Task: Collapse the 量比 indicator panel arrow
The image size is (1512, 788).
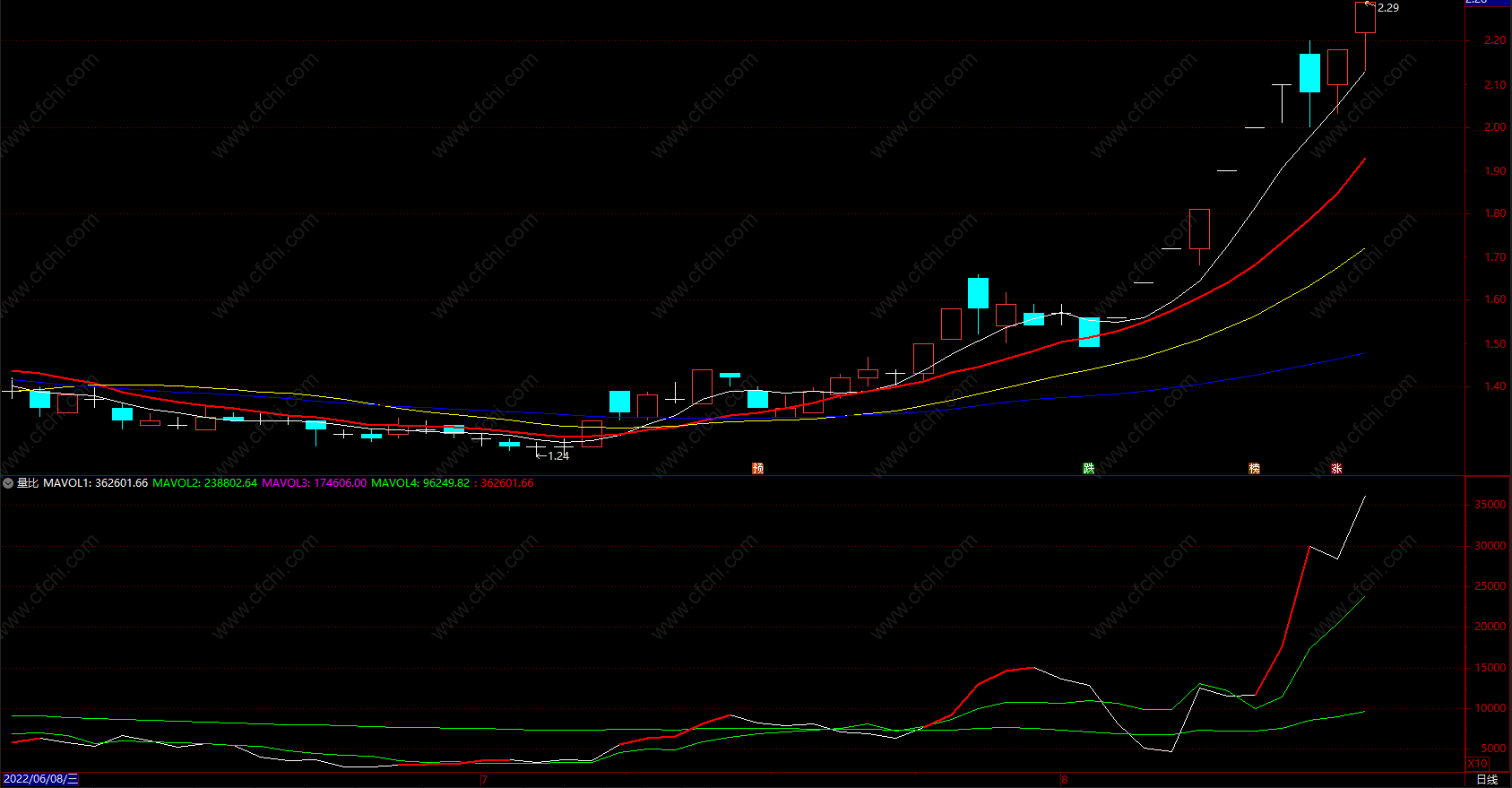Action: point(8,483)
